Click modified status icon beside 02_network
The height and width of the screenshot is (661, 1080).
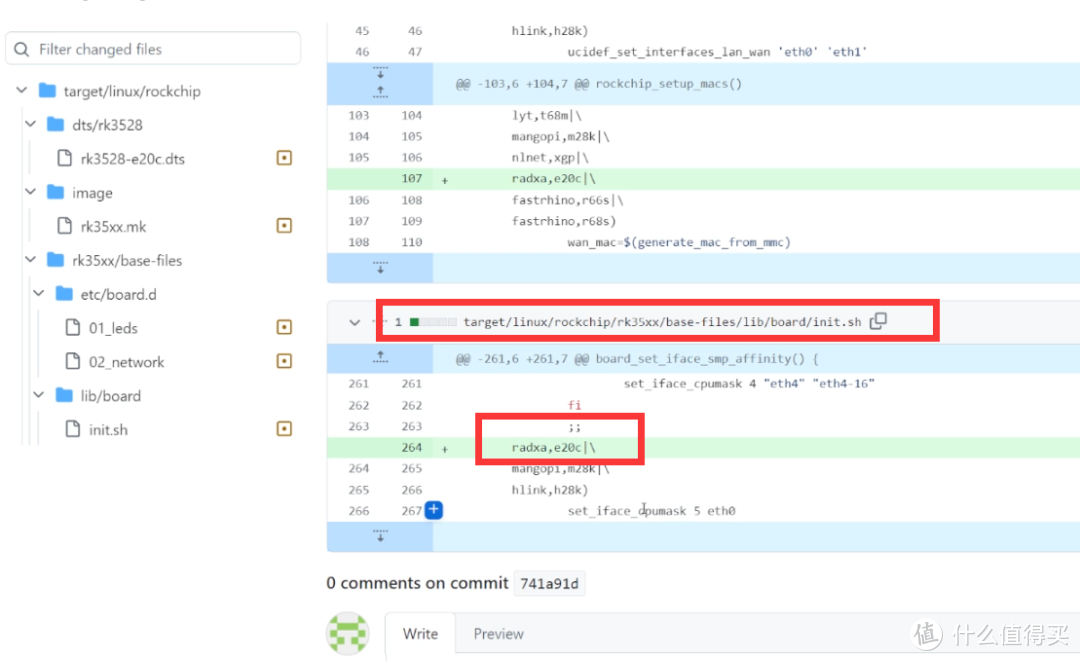click(x=284, y=361)
